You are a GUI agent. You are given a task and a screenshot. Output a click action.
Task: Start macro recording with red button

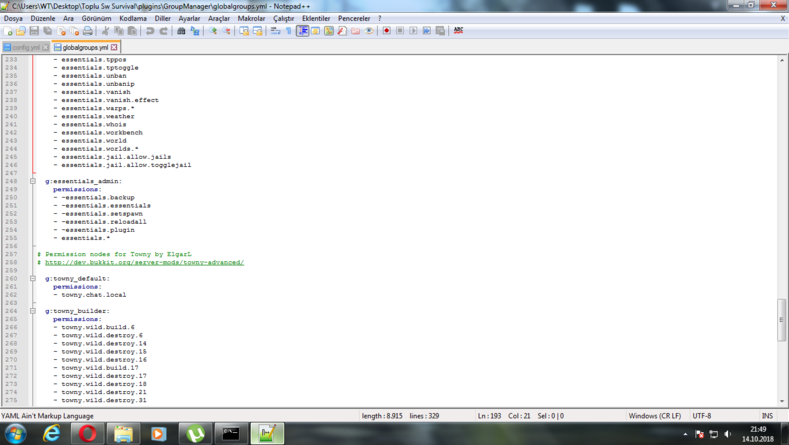(386, 31)
